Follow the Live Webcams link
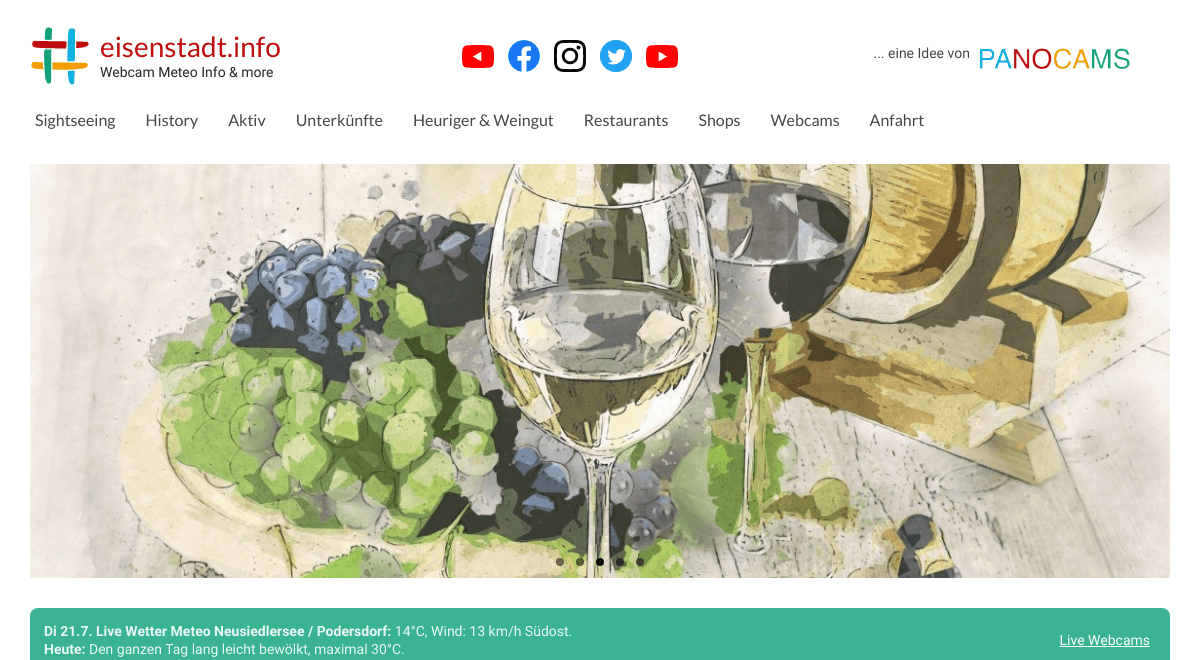 point(1105,640)
